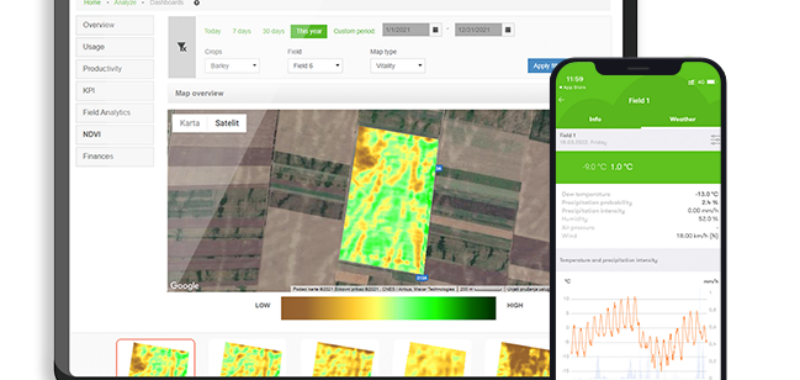Click the filter funnel icon
Image resolution: width=800 pixels, height=380 pixels.
click(x=182, y=47)
